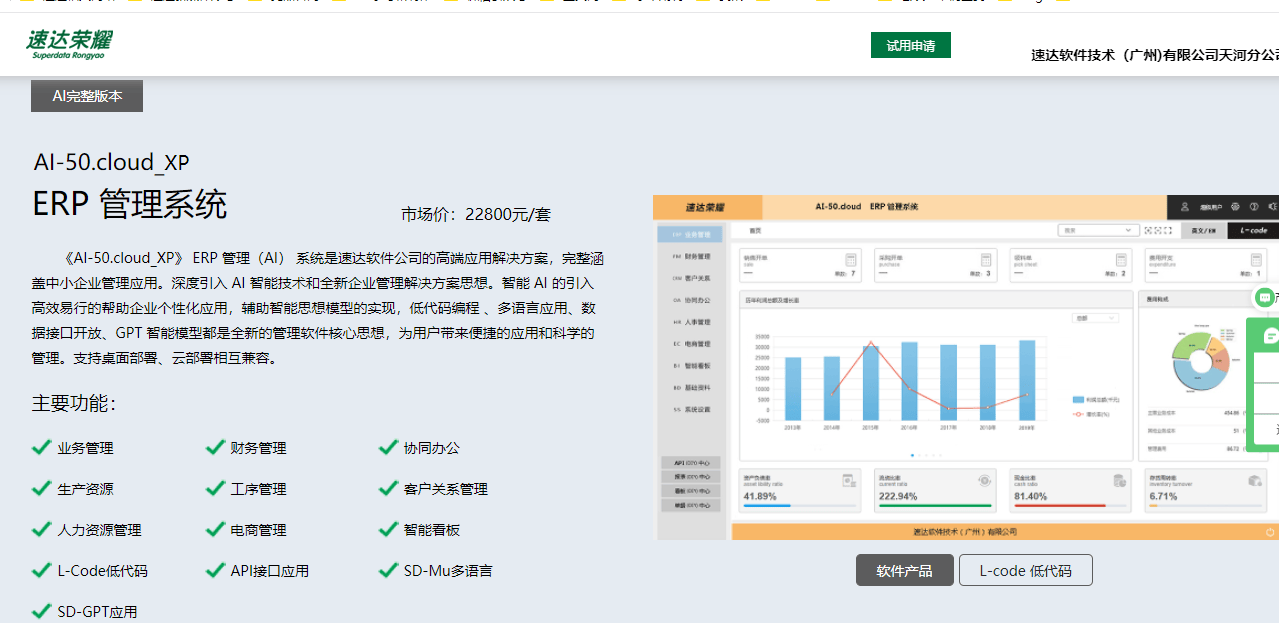
Task: Click the chat icon in the green side panel
Action: coord(1272,336)
